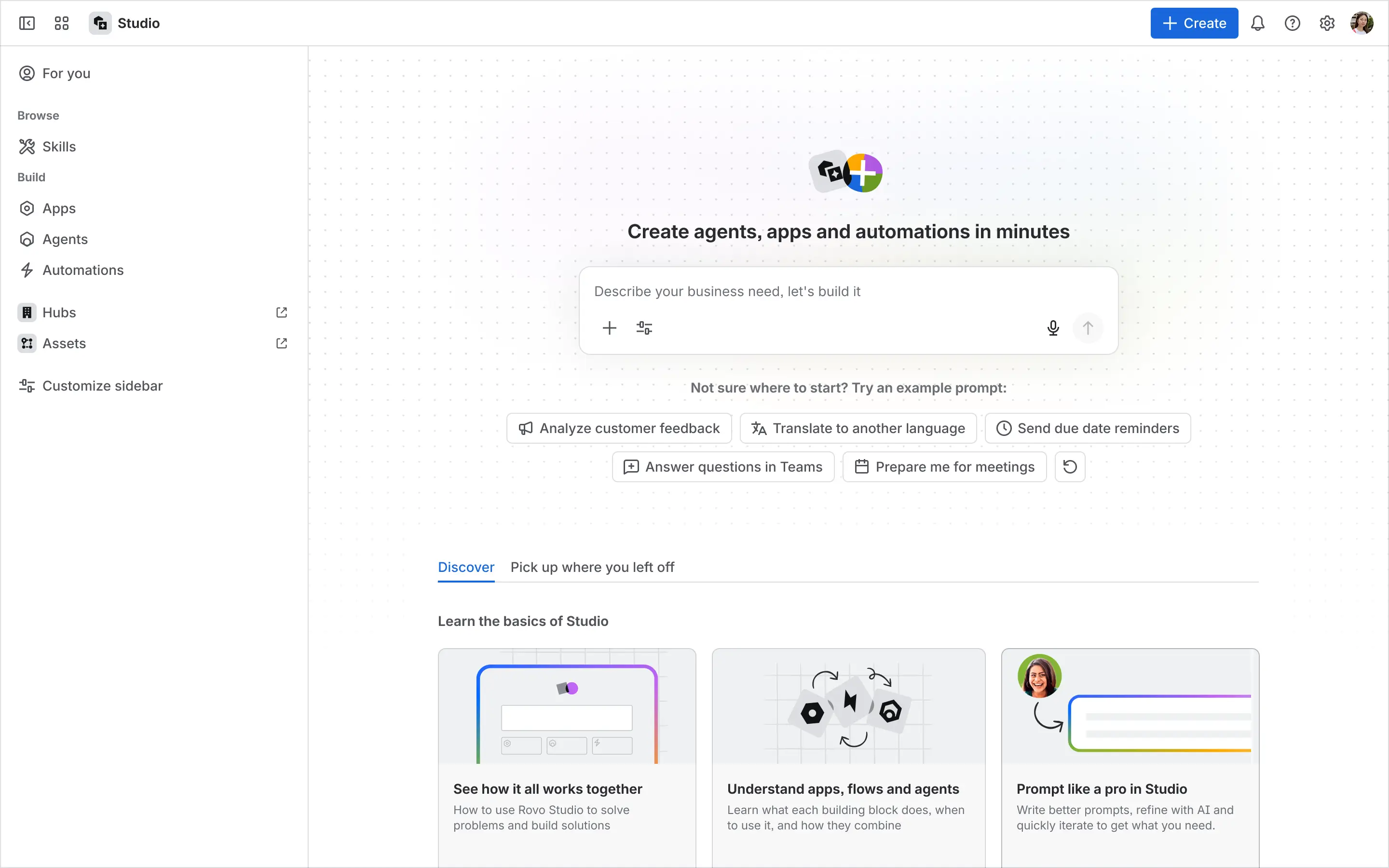
Task: Click the Automations lightning bolt icon
Action: point(27,270)
